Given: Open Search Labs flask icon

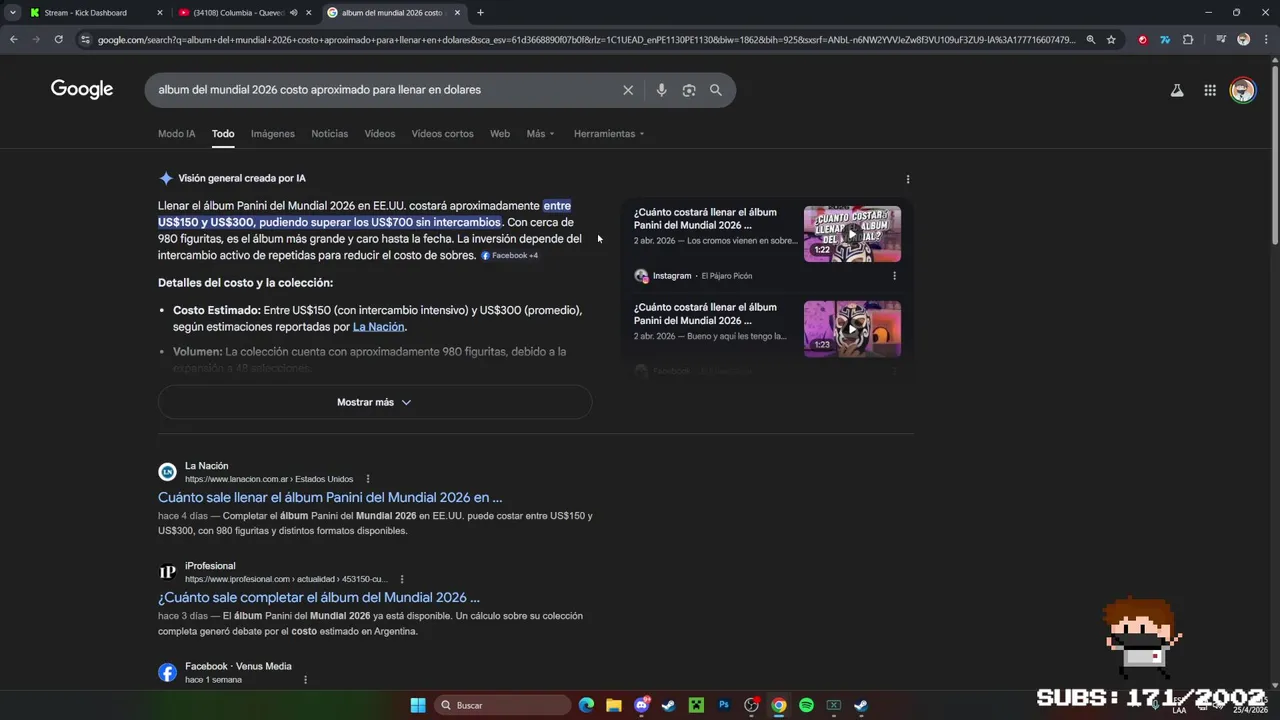Looking at the screenshot, I should click(x=1177, y=90).
